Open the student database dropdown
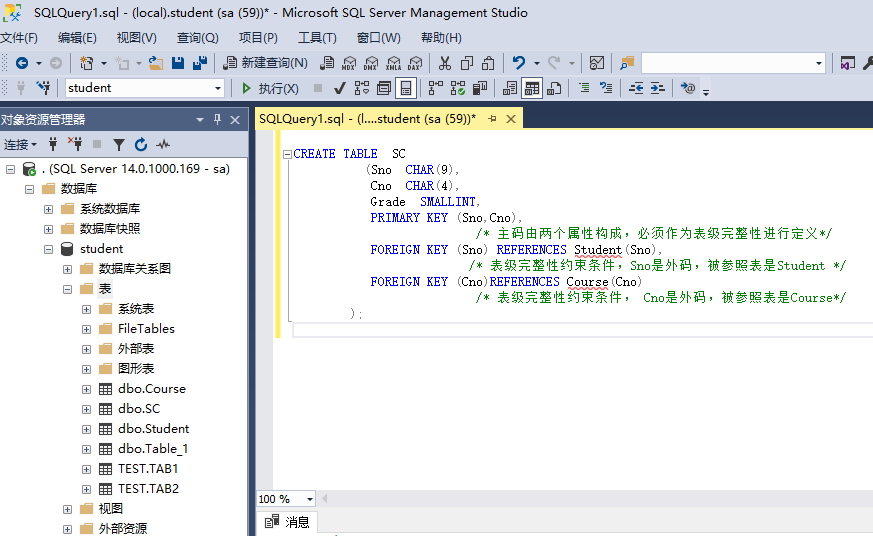Image resolution: width=873 pixels, height=536 pixels. tap(218, 88)
